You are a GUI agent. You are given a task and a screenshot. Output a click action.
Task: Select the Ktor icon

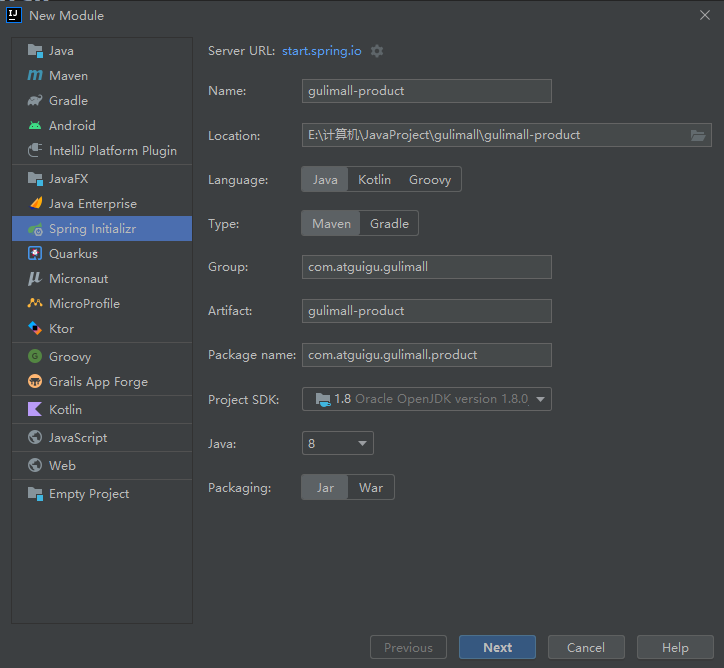click(x=35, y=328)
